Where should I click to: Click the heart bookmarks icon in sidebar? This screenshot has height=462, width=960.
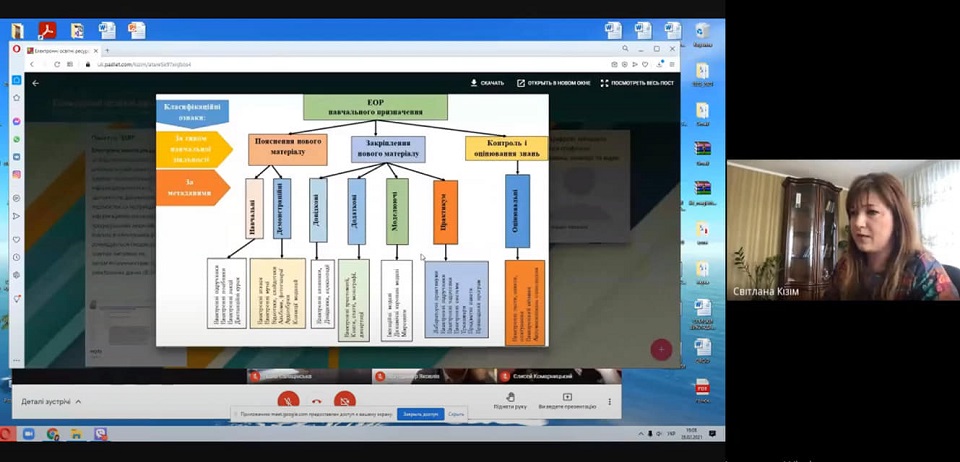point(17,239)
